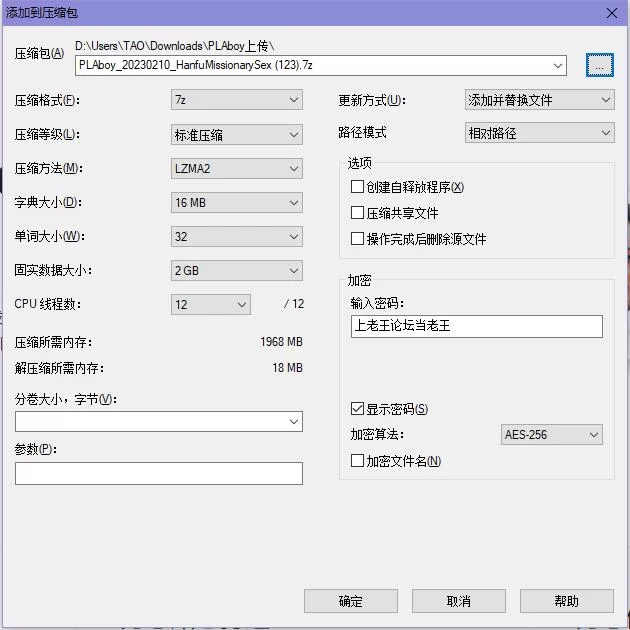Enable the create self-extracting archive (创建自释放程序) checkbox
This screenshot has width=630, height=630.
[x=357, y=187]
